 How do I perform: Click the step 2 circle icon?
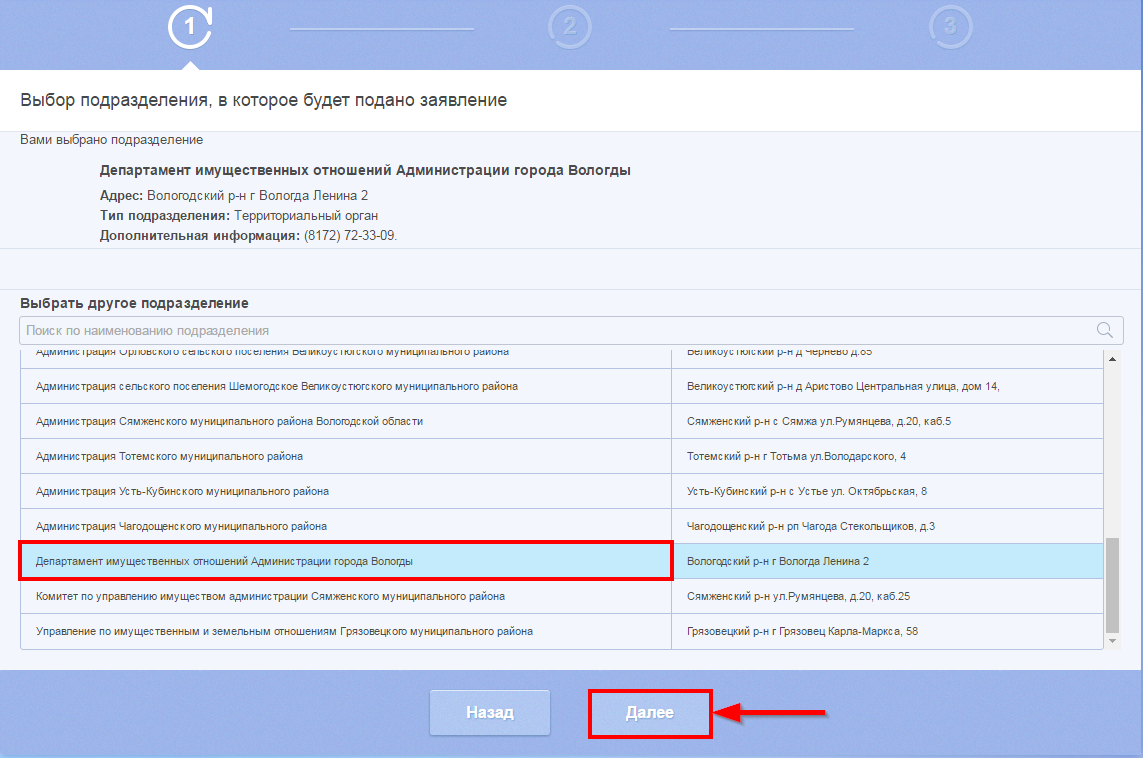(x=570, y=27)
